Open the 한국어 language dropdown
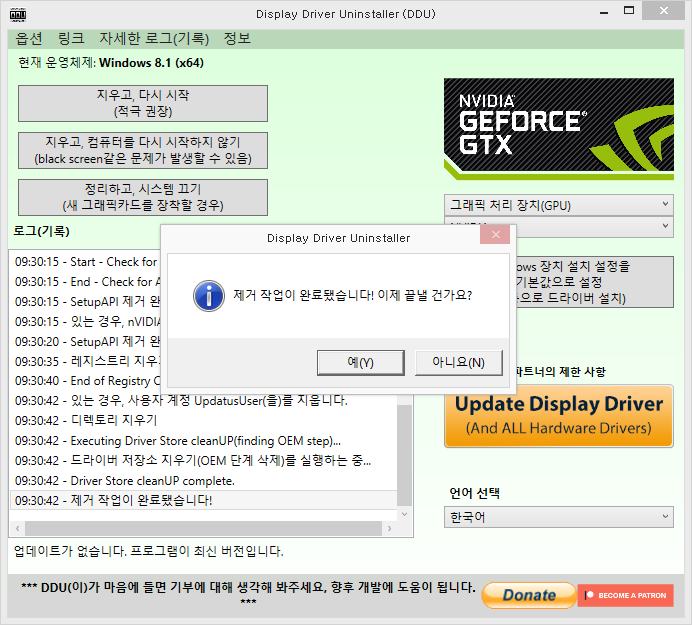 559,517
